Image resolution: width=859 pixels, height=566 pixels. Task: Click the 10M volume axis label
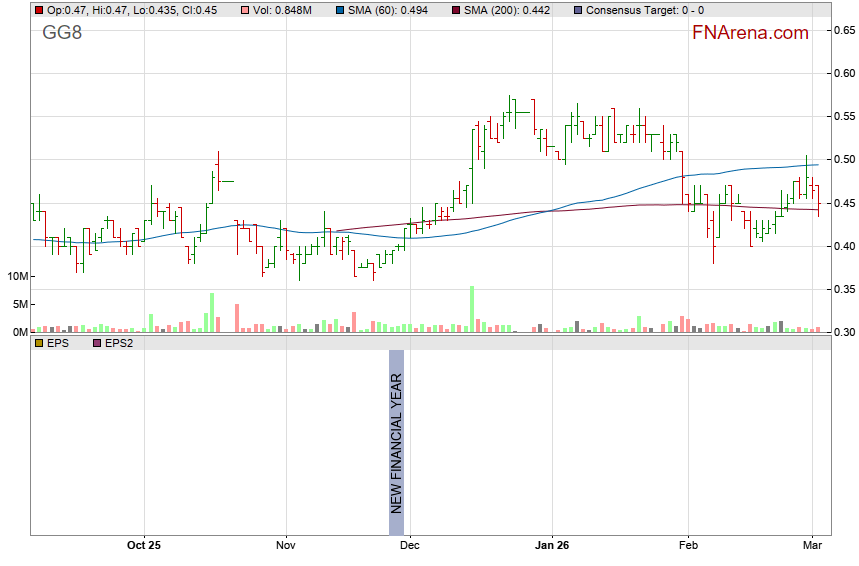[x=16, y=276]
